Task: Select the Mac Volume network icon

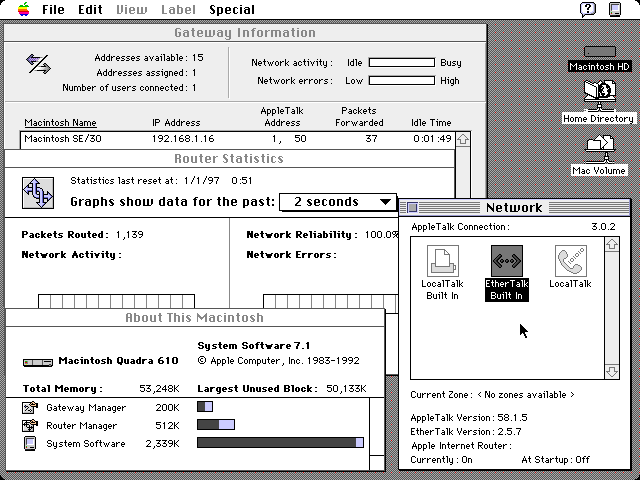Action: 600,149
